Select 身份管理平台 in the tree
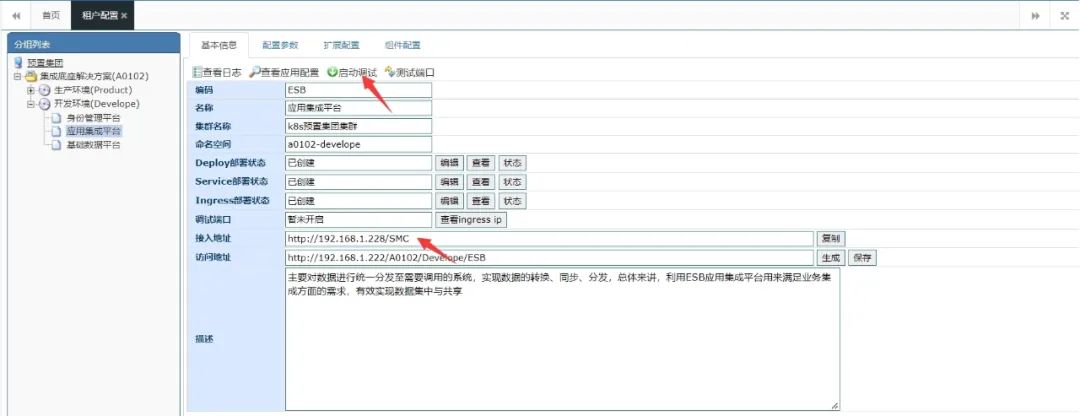Viewport: 1080px width, 416px height. pos(93,118)
